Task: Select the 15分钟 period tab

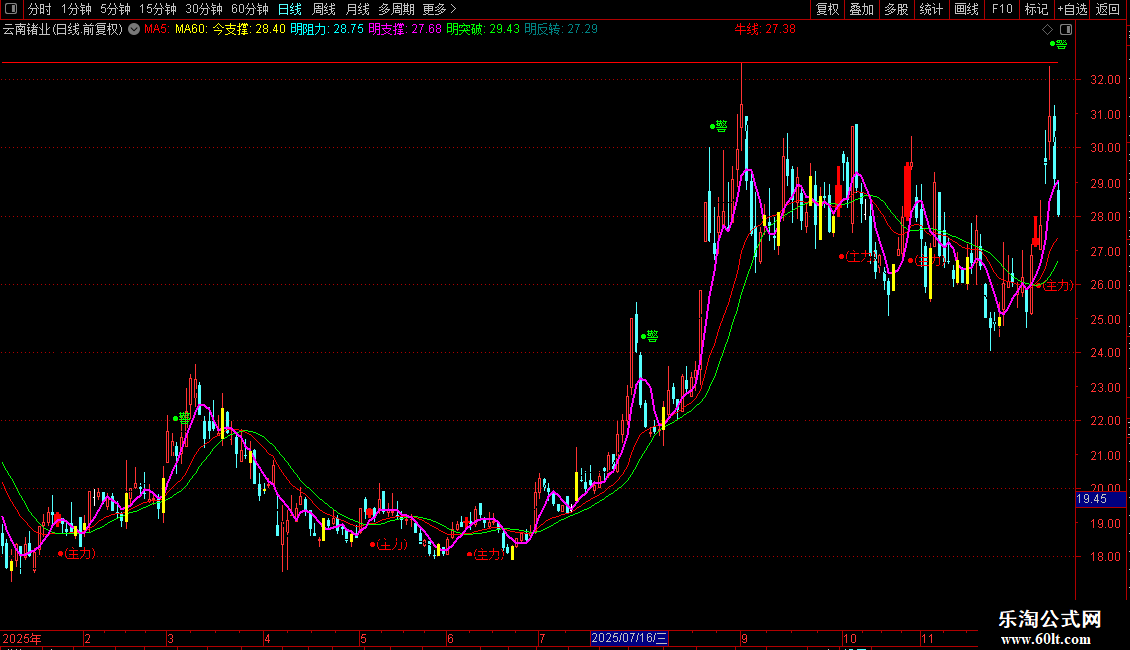Action: 158,9
